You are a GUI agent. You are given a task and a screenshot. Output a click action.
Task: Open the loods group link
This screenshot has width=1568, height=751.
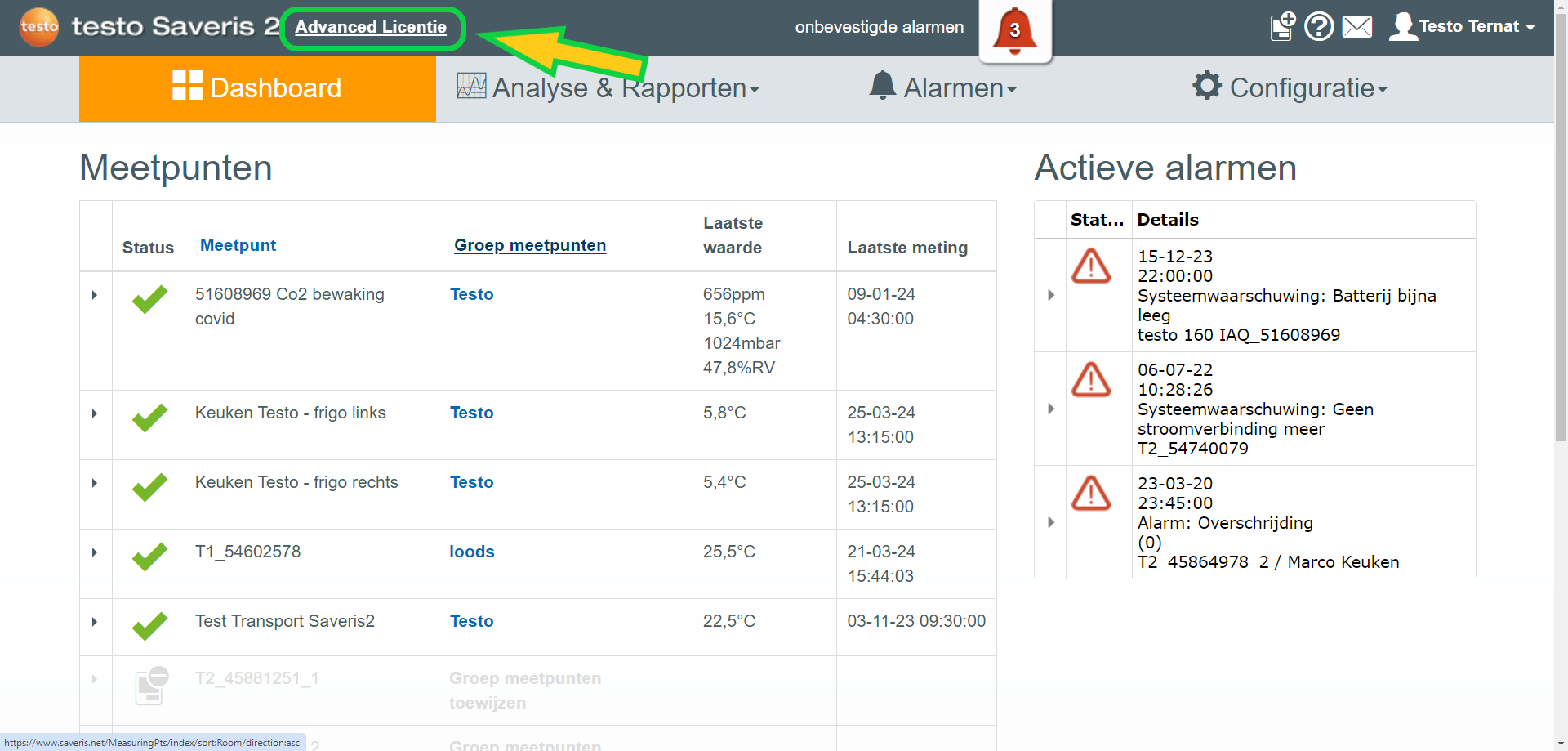point(472,552)
